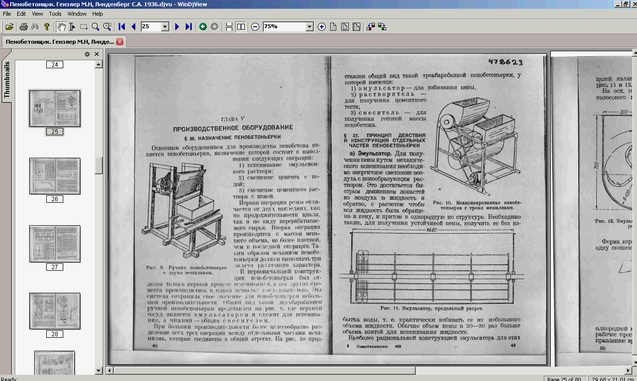Open Find with the binoculars icon
The width and height of the screenshot is (637, 381).
35,27
